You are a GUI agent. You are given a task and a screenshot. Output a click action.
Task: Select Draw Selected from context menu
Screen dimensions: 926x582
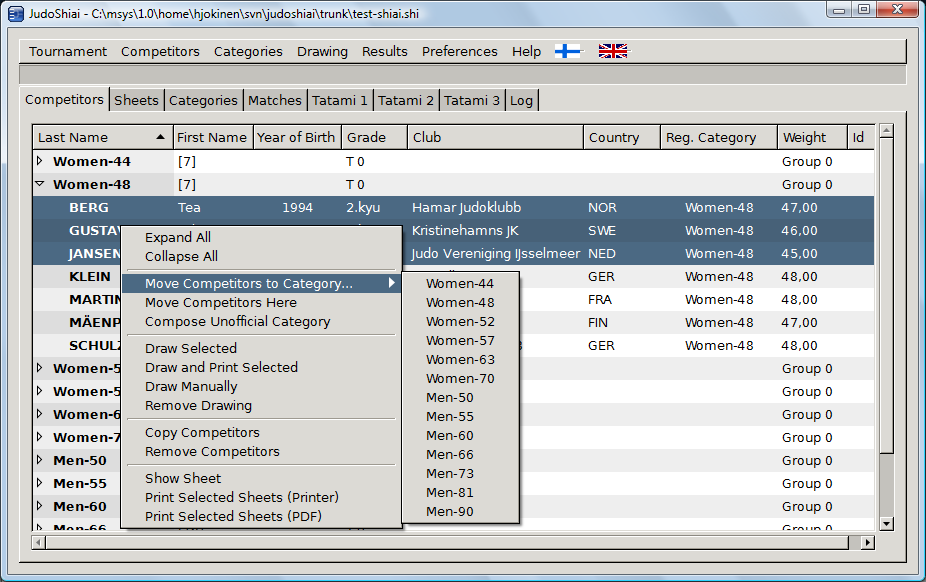191,348
